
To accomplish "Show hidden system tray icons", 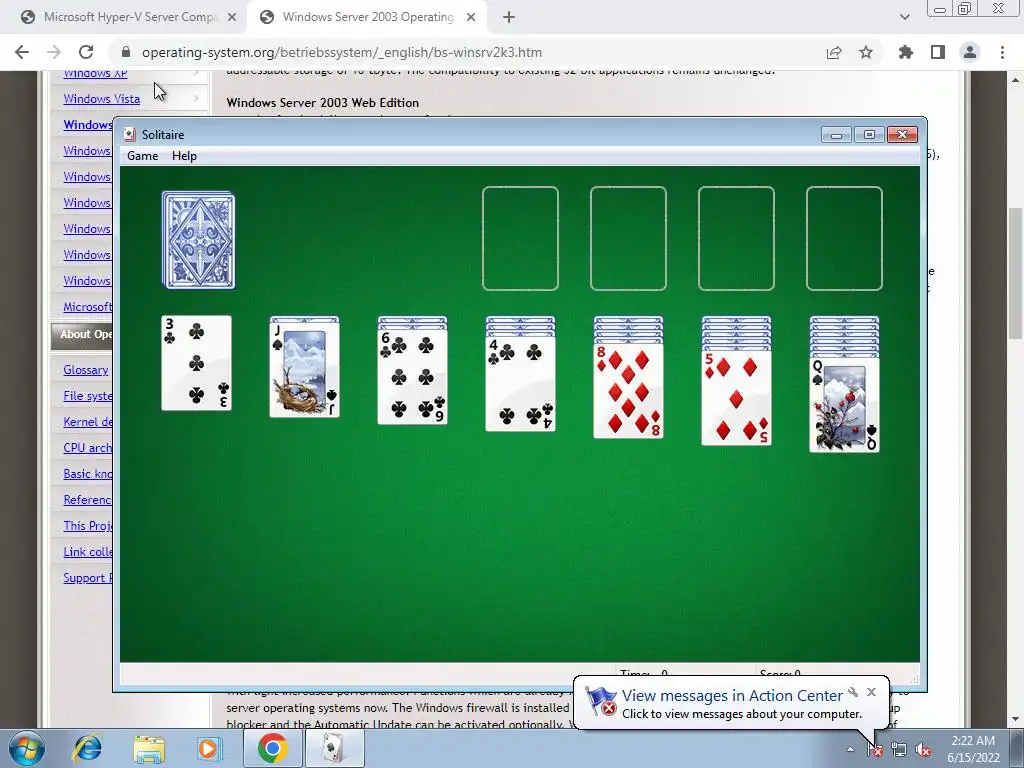I will click(850, 750).
